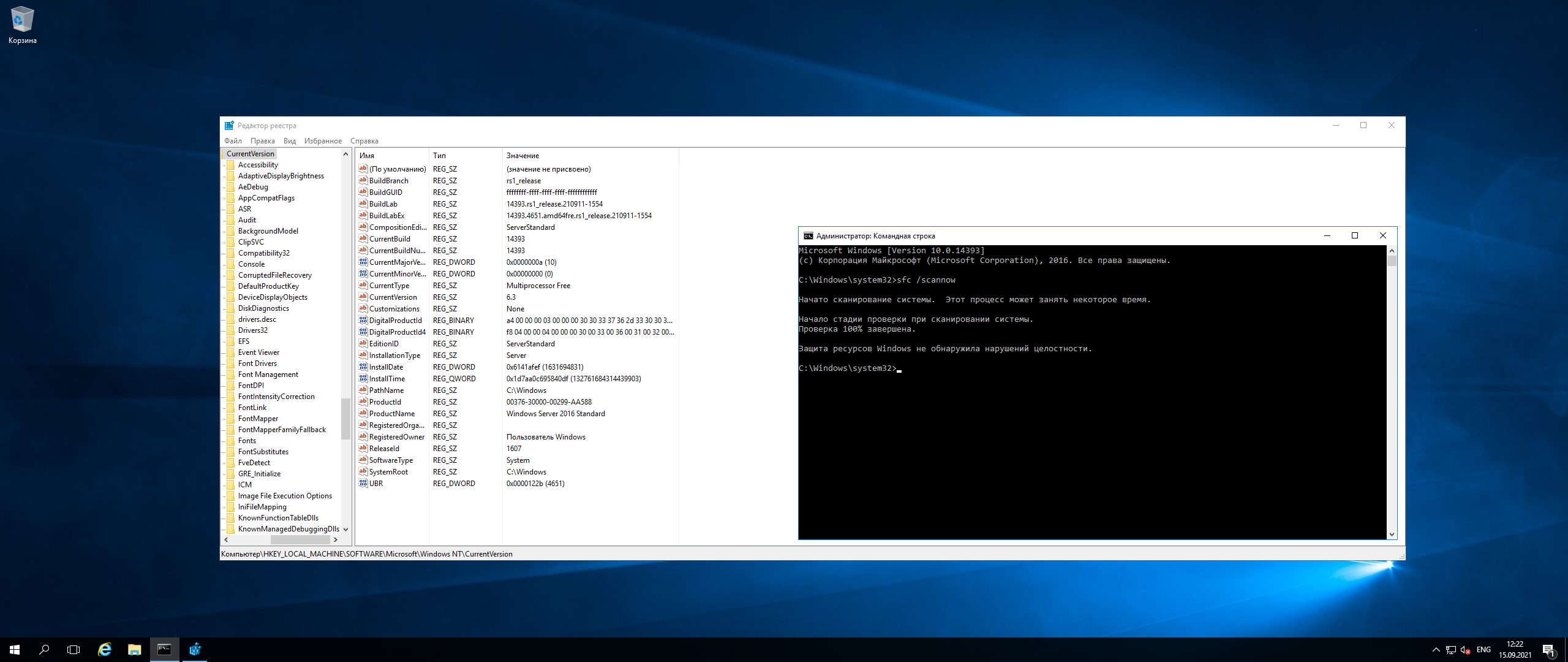
Task: Click the registry path status bar
Action: coord(812,554)
